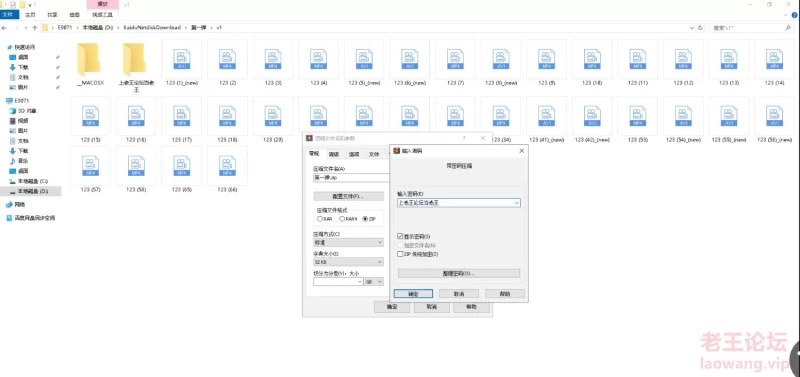800x377 pixels.
Task: Refresh the Explorer address bar
Action: [x=701, y=28]
